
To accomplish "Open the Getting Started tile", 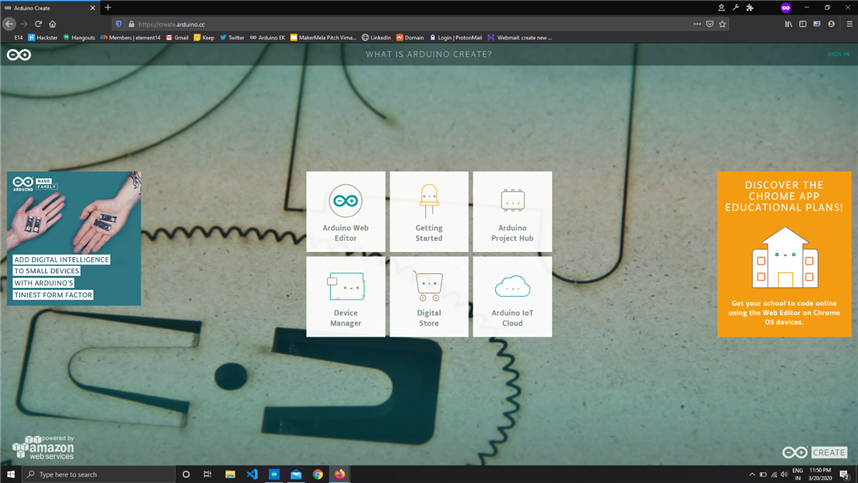I will (429, 212).
